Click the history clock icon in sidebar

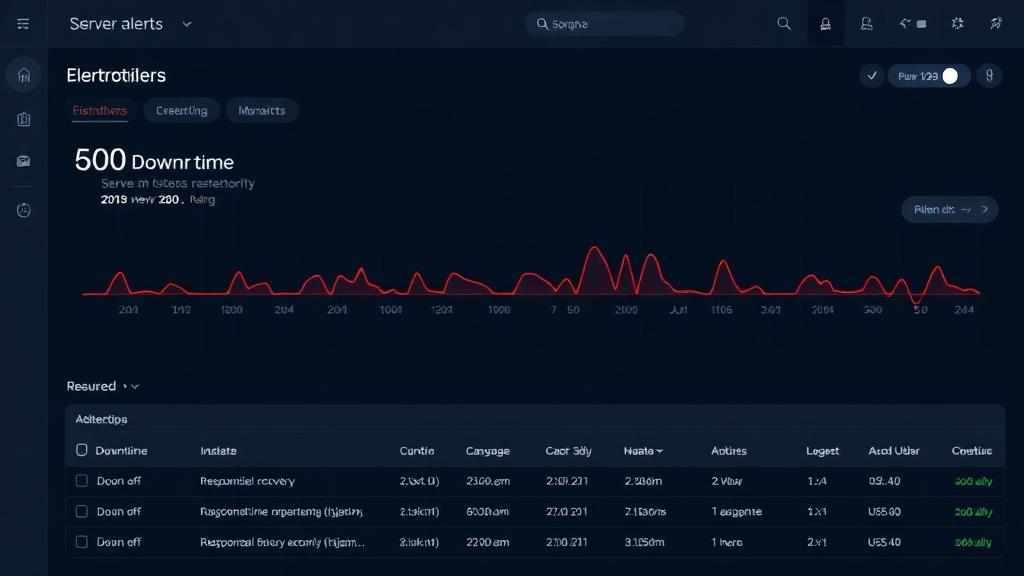coord(22,209)
